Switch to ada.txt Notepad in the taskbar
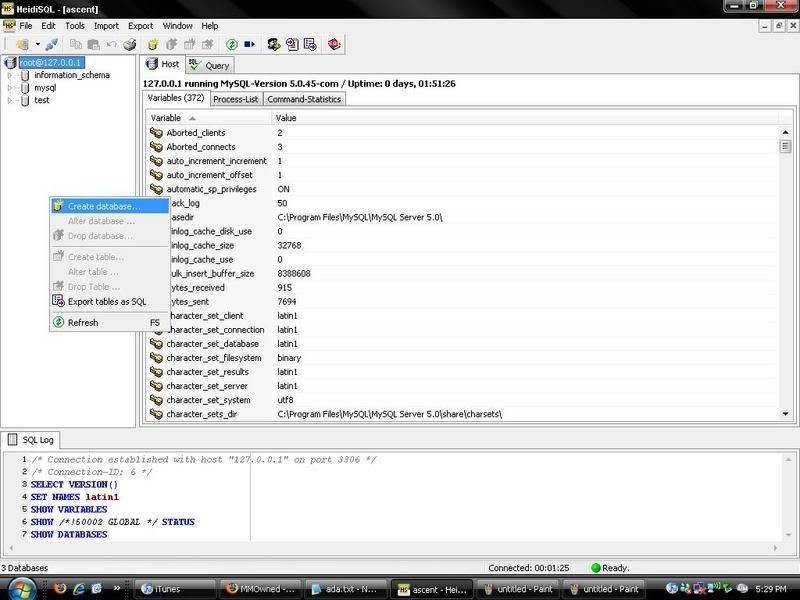Screen dimensions: 800x600 (x=345, y=589)
